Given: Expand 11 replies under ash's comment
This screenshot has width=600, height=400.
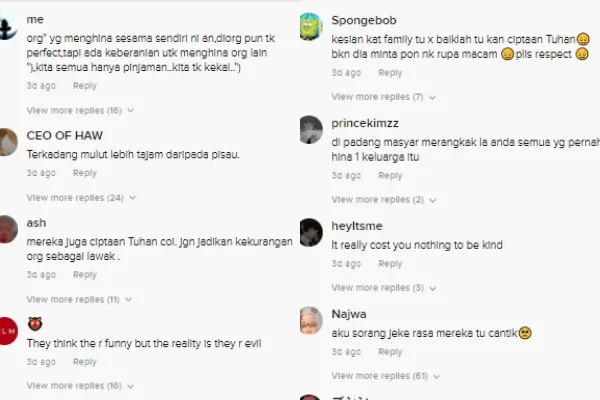Looking at the screenshot, I should (x=79, y=299).
